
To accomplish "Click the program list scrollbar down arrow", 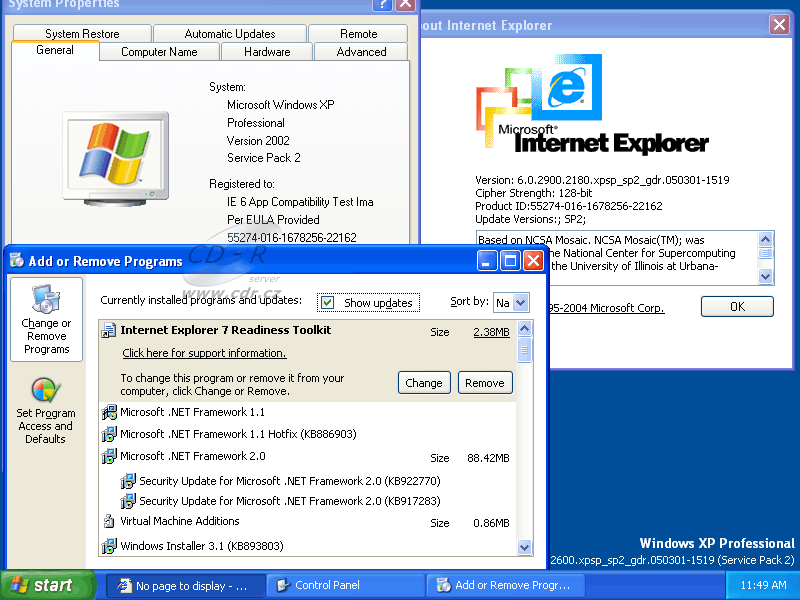I will click(x=524, y=547).
